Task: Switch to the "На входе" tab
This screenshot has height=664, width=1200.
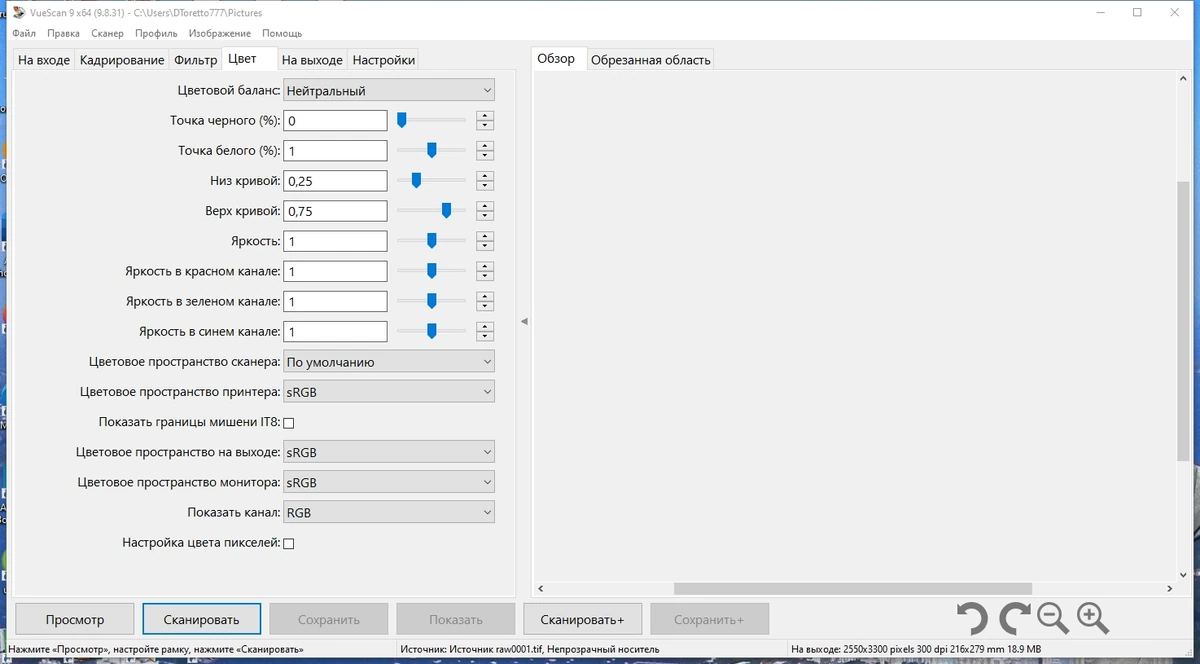Action: tap(44, 60)
